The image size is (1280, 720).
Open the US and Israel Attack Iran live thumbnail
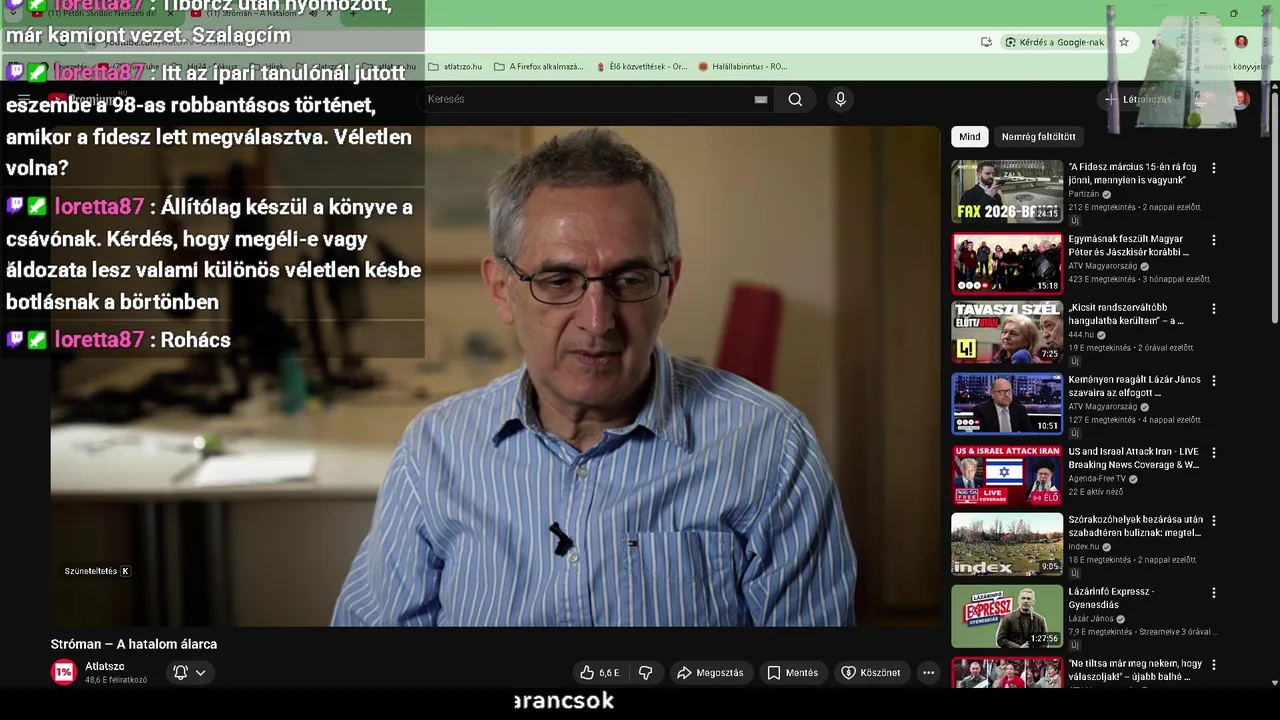pos(1007,476)
